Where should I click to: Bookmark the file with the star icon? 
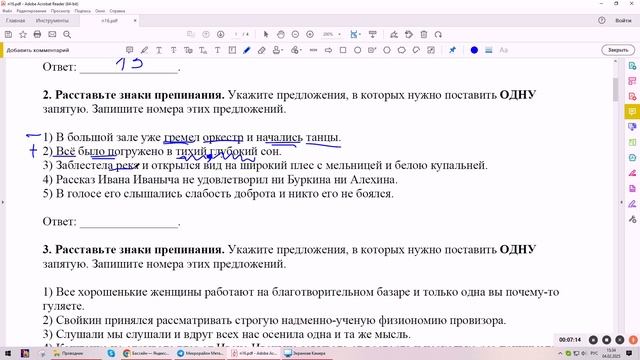[x=23, y=35]
